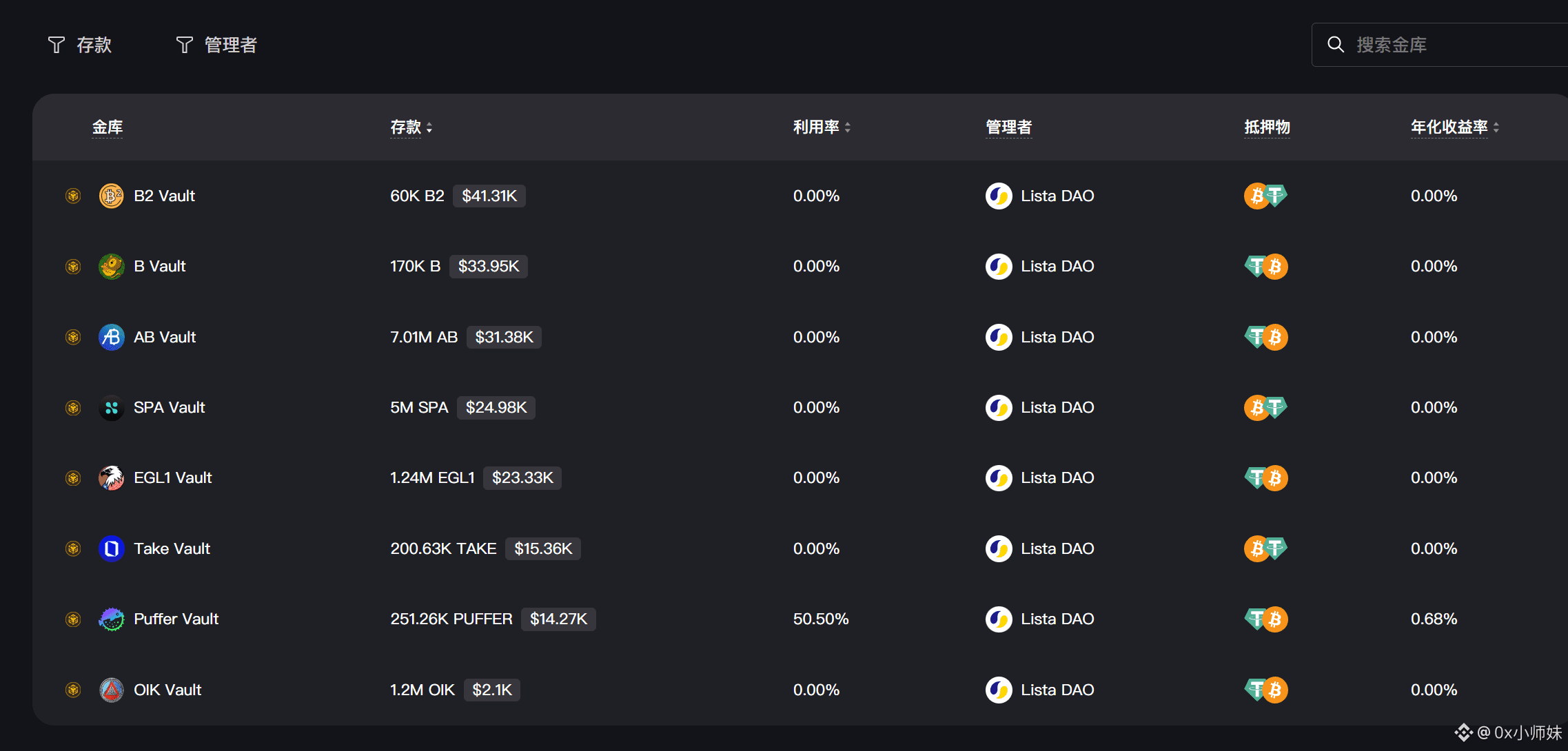Click the Puffer Vault token icon
Image resolution: width=1568 pixels, height=751 pixels.
(111, 619)
